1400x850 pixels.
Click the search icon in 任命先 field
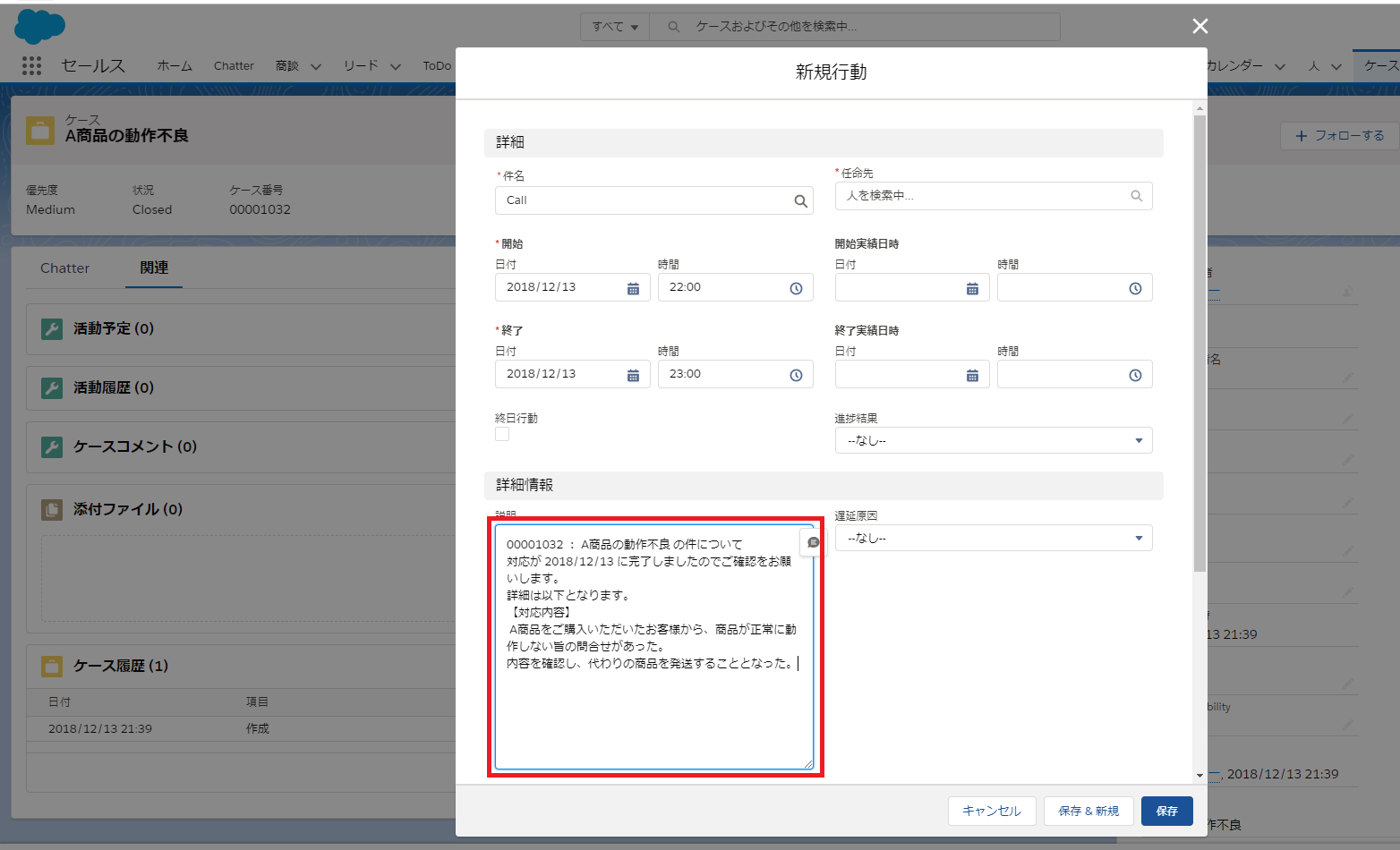pos(1136,196)
